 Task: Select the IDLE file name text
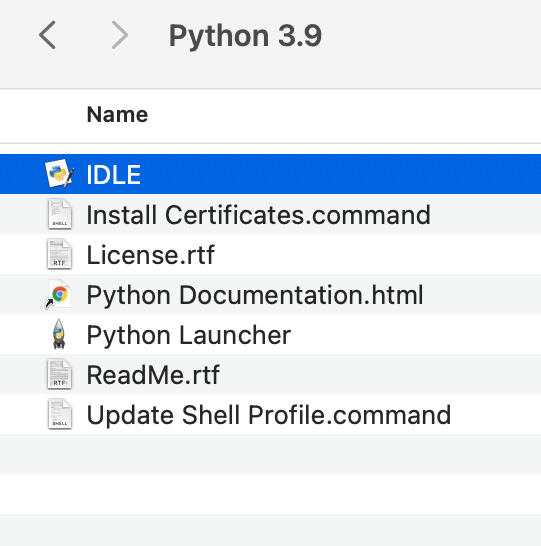113,174
